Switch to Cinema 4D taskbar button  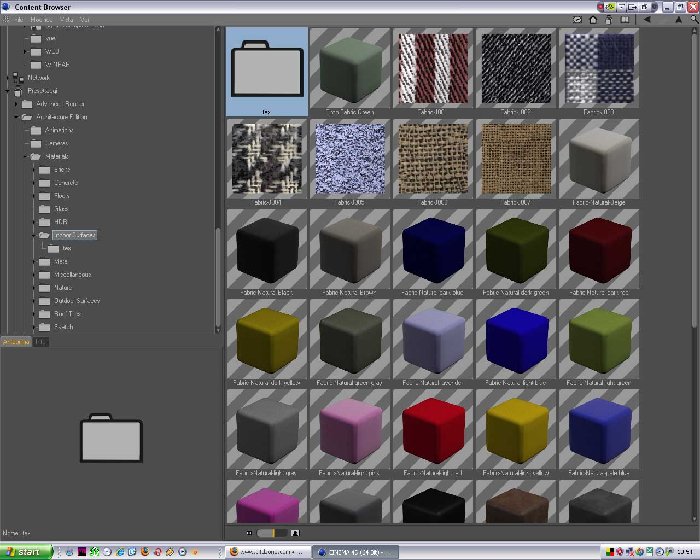tap(355, 552)
